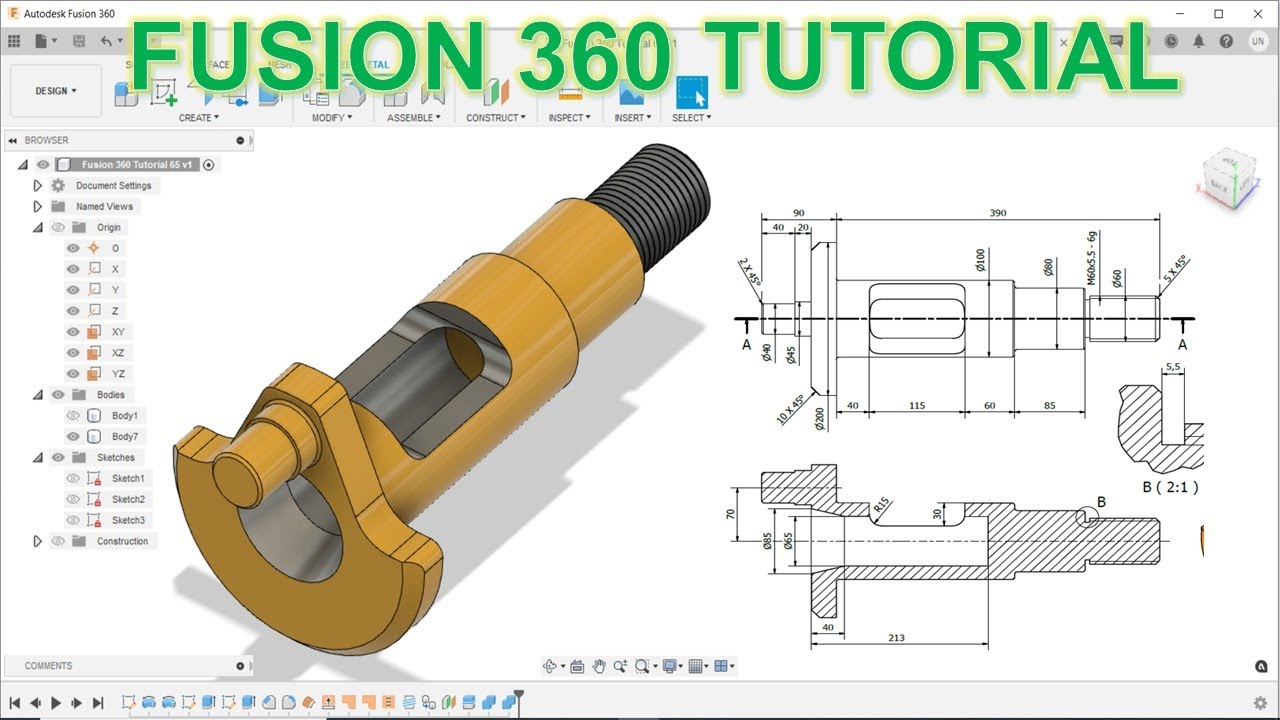The image size is (1280, 720).
Task: Collapse the Browser panel with double arrows
Action: (12, 140)
